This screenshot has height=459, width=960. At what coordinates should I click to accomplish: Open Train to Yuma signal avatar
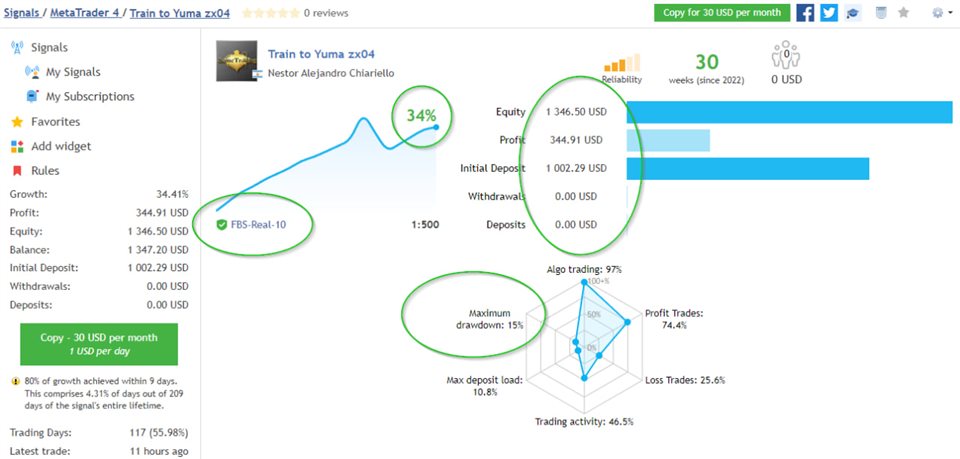pos(236,61)
